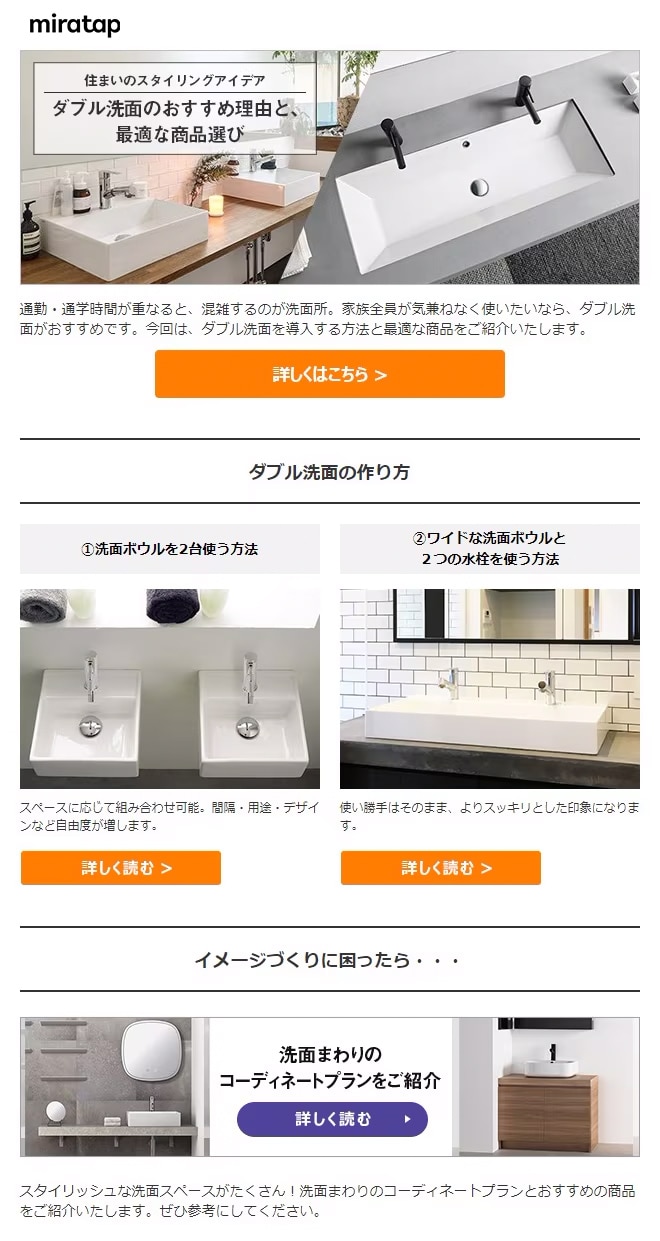Open the two separate sink bowls photo
The width and height of the screenshot is (660, 1241).
[170, 688]
